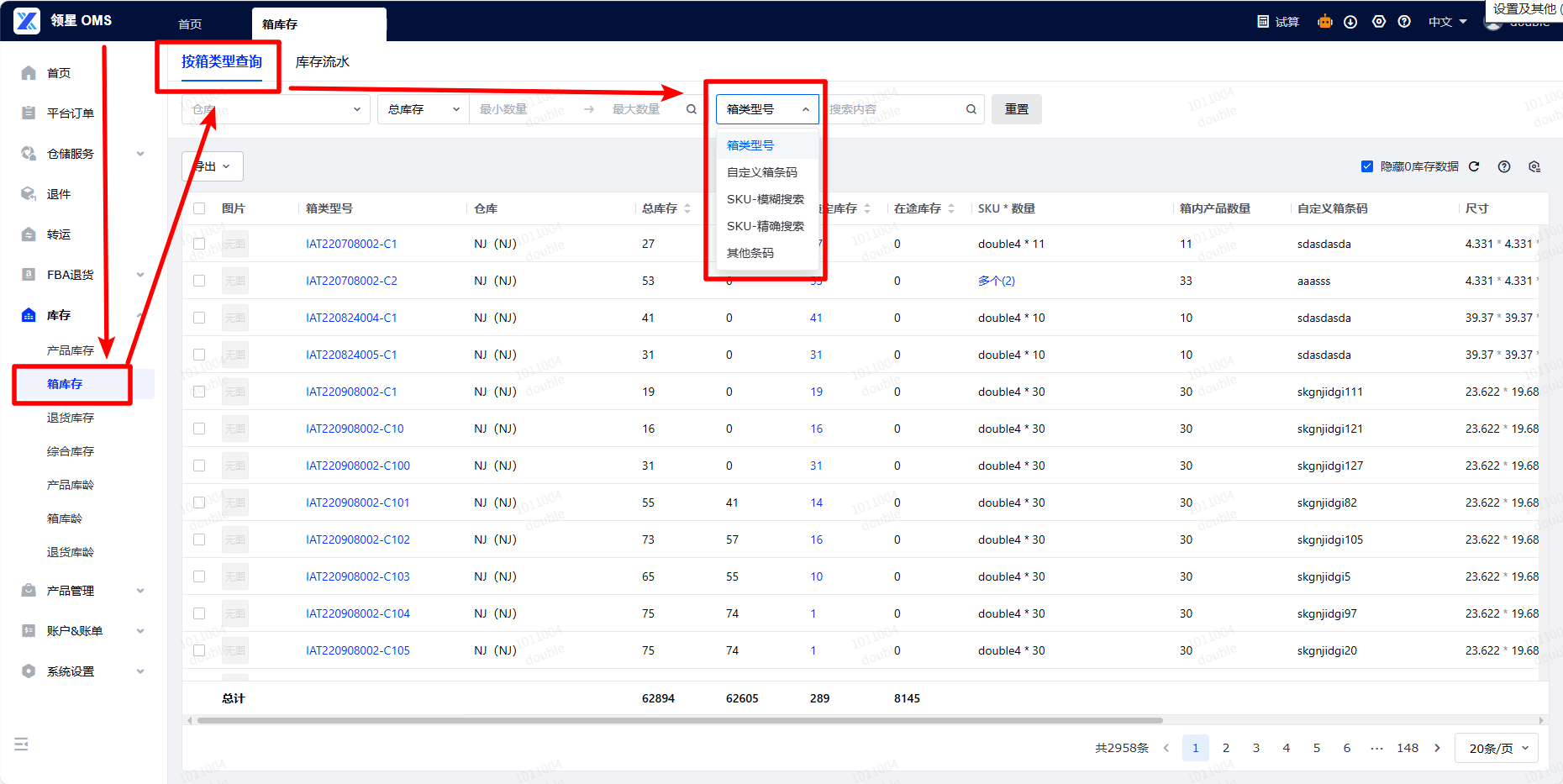Click the orange robot assistant icon
The width and height of the screenshot is (1563, 784).
pos(1325,22)
